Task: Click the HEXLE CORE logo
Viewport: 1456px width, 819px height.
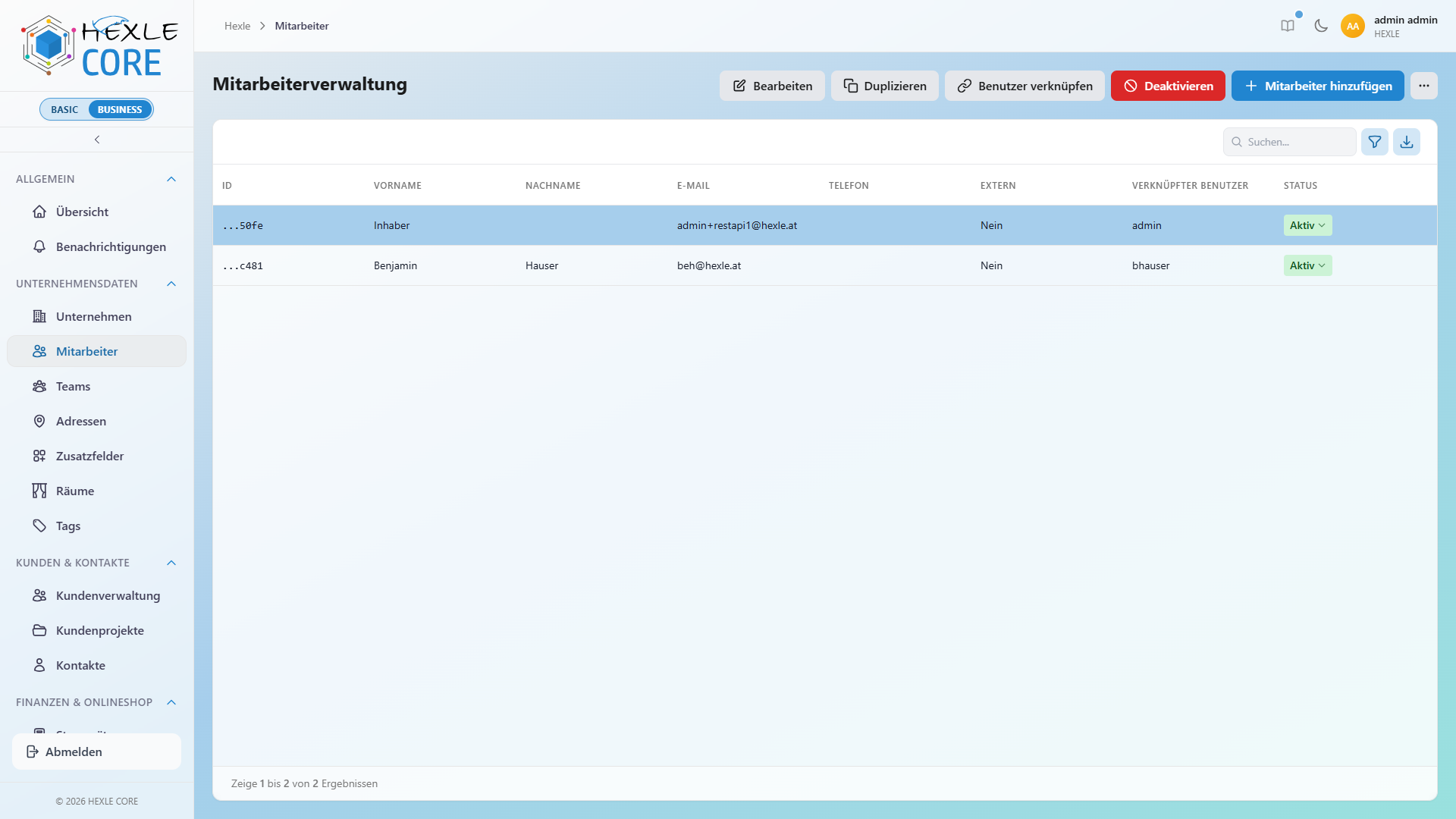Action: click(x=99, y=45)
